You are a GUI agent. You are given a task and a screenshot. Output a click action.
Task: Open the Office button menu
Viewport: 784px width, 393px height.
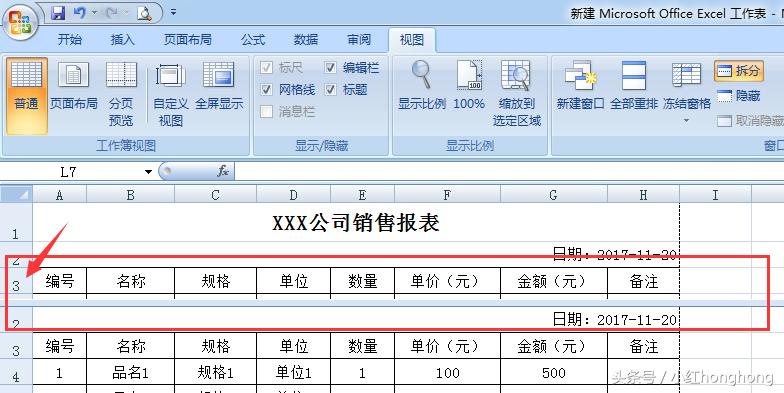pyautogui.click(x=20, y=21)
